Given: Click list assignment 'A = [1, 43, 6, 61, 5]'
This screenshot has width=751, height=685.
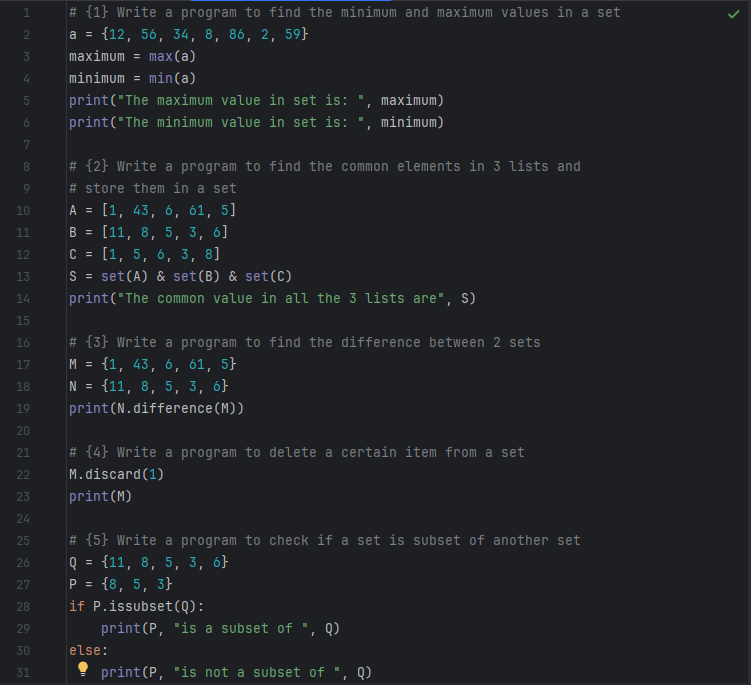Looking at the screenshot, I should click(x=152, y=211).
